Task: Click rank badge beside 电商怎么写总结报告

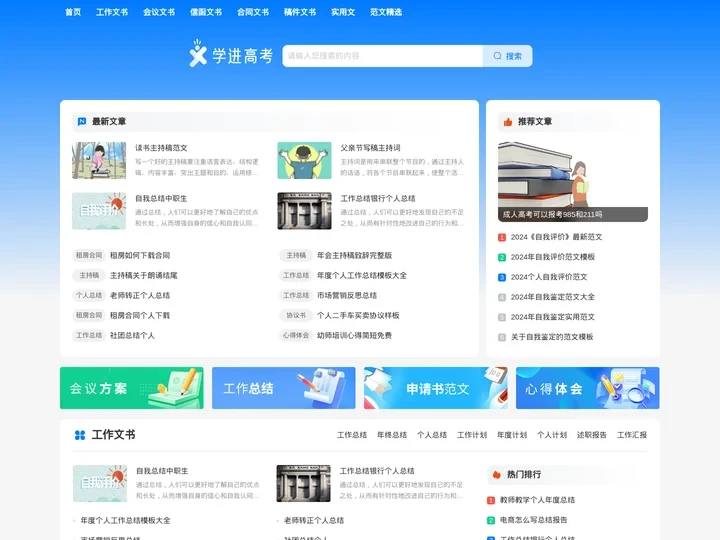Action: [490, 520]
